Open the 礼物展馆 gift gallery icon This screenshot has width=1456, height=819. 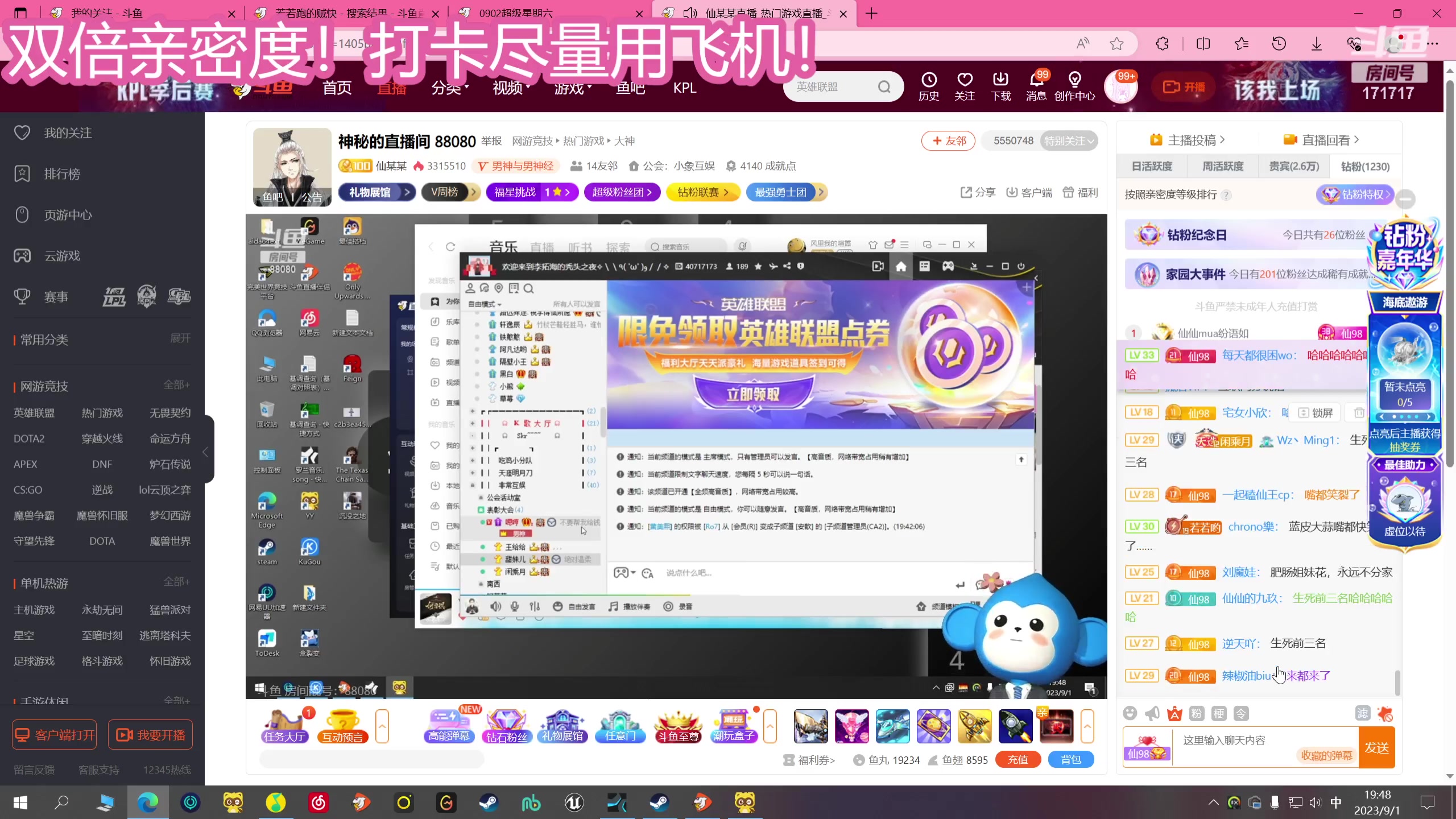point(562,726)
